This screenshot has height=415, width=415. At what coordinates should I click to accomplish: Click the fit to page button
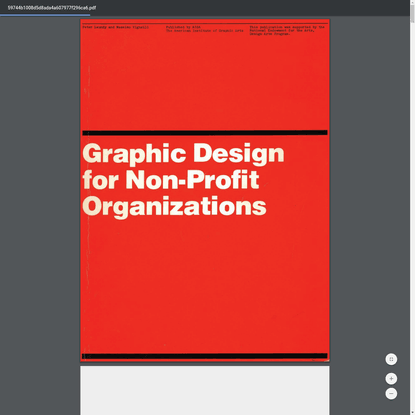(391, 359)
